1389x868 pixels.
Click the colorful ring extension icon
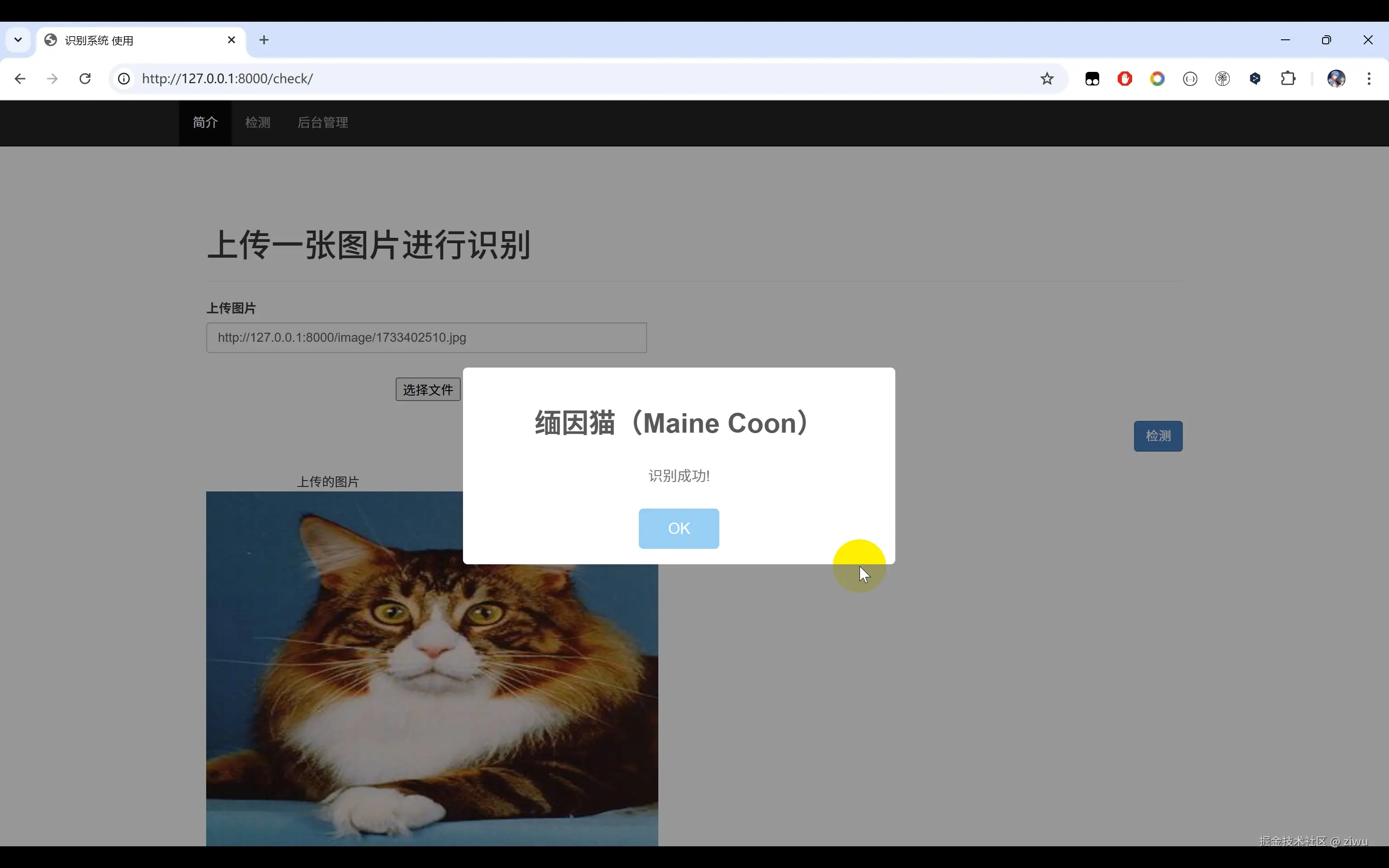[x=1157, y=79]
